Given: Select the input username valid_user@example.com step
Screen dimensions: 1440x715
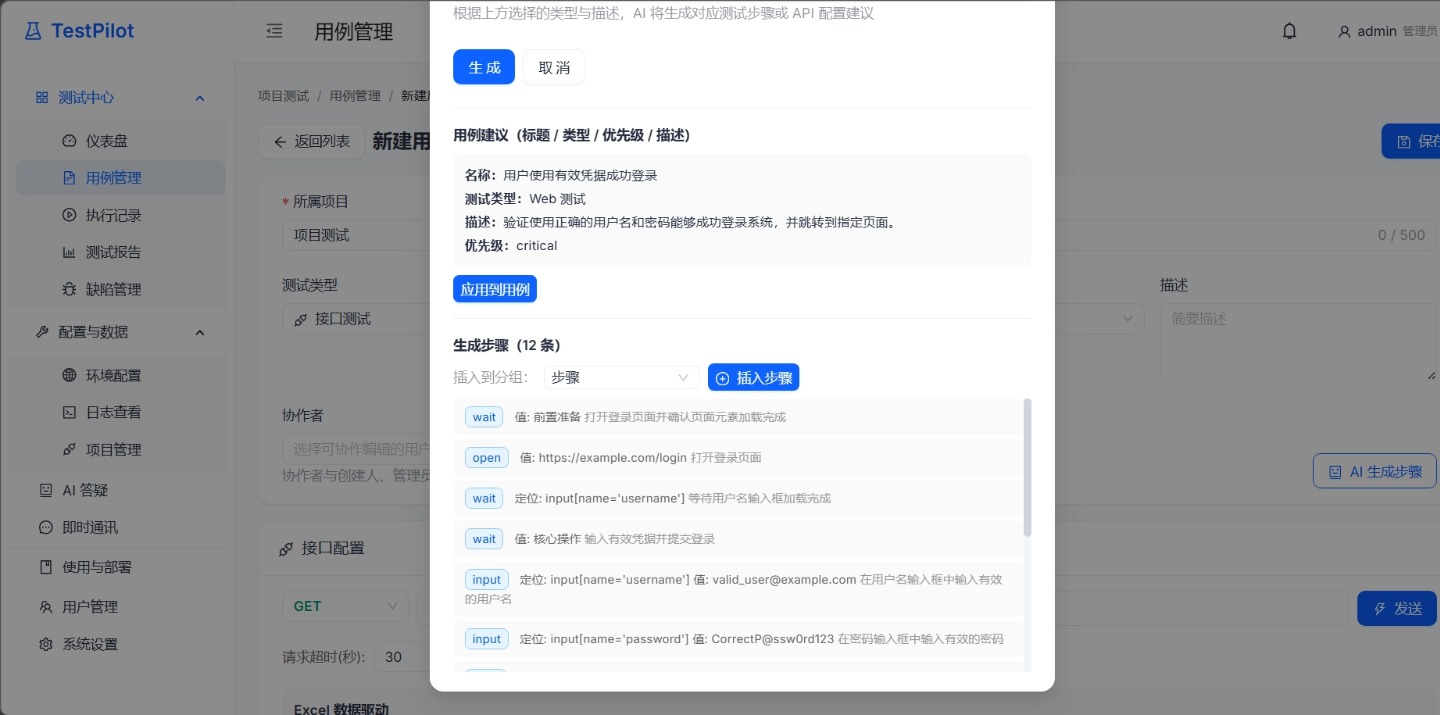Looking at the screenshot, I should (738, 589).
